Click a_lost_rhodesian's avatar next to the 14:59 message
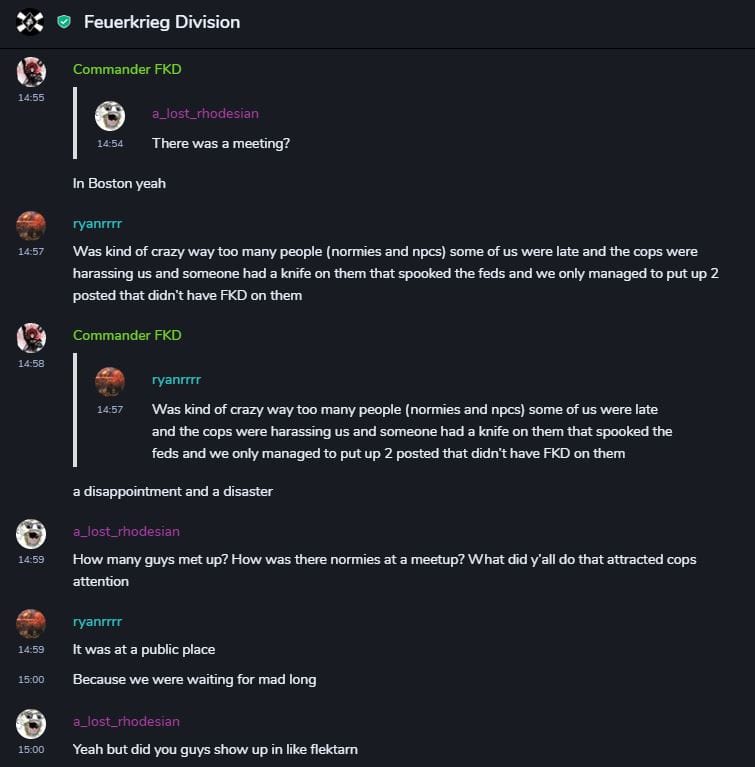755x767 pixels. (x=31, y=534)
